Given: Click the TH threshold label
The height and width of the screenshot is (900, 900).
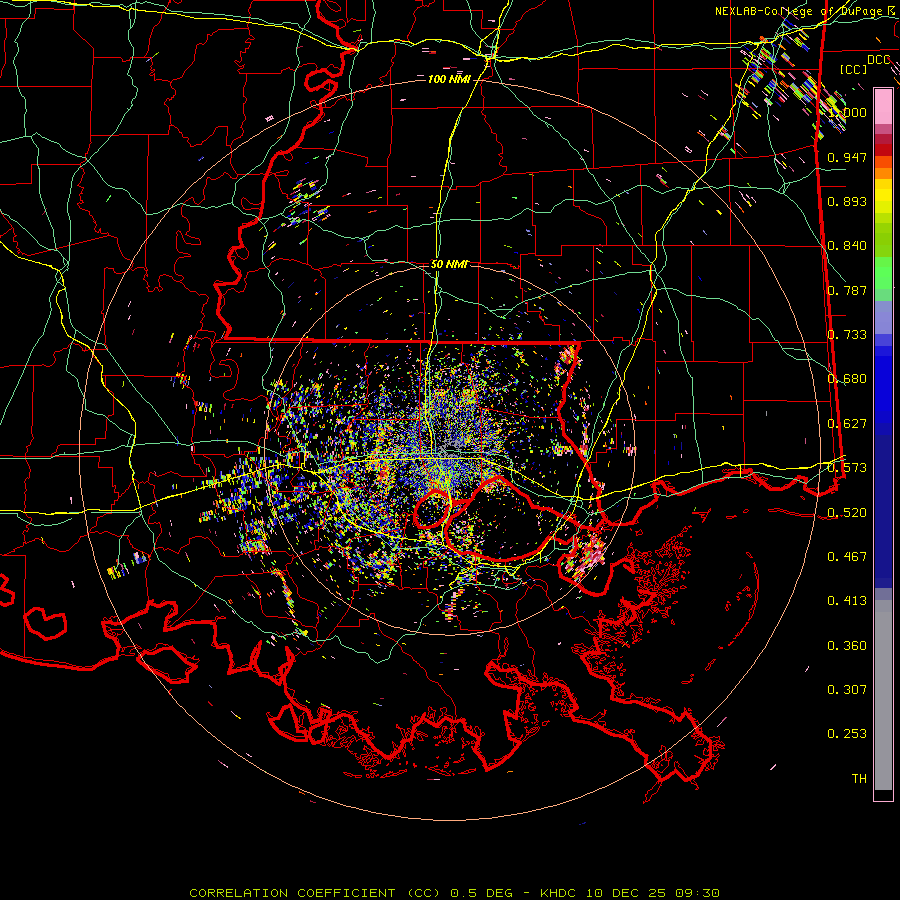Looking at the screenshot, I should (x=859, y=779).
